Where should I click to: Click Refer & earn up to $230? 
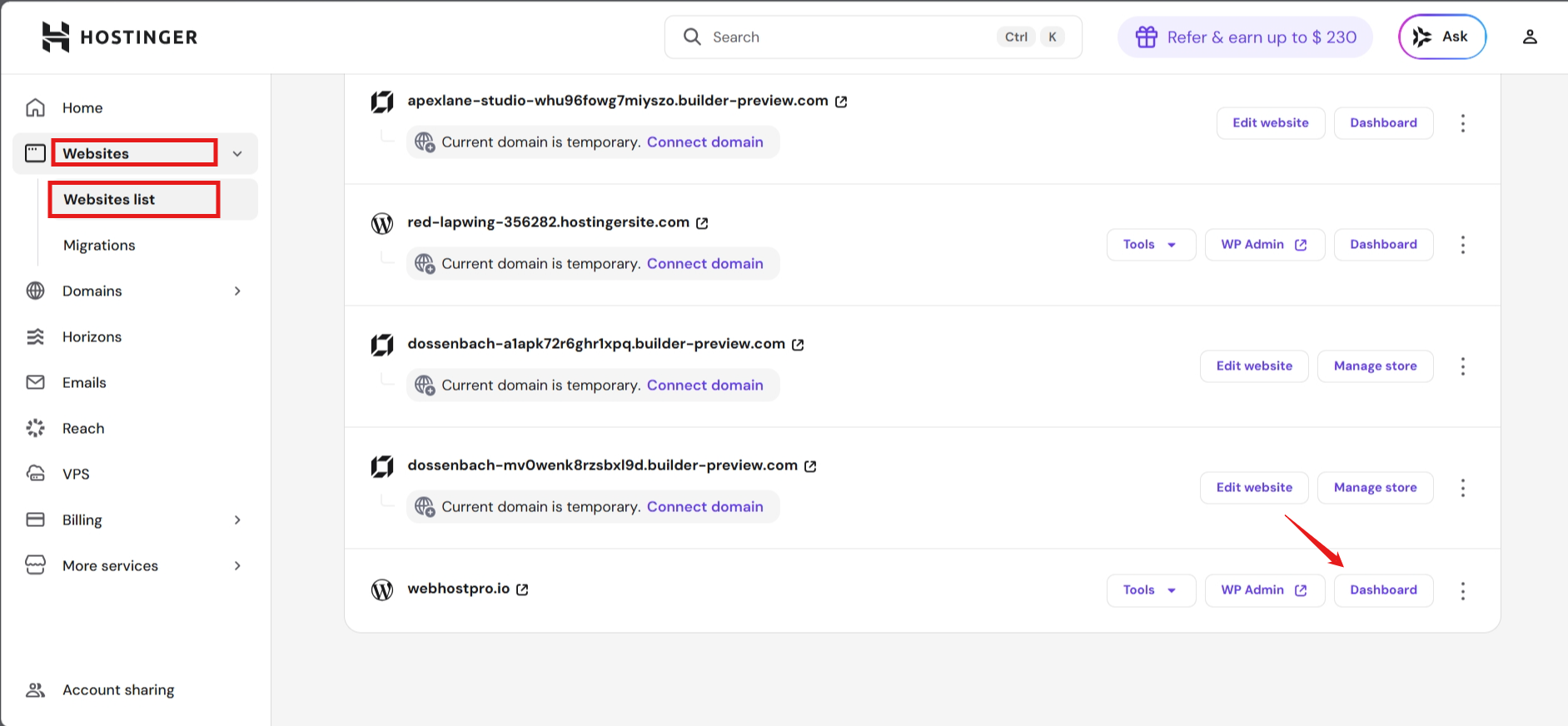point(1245,37)
